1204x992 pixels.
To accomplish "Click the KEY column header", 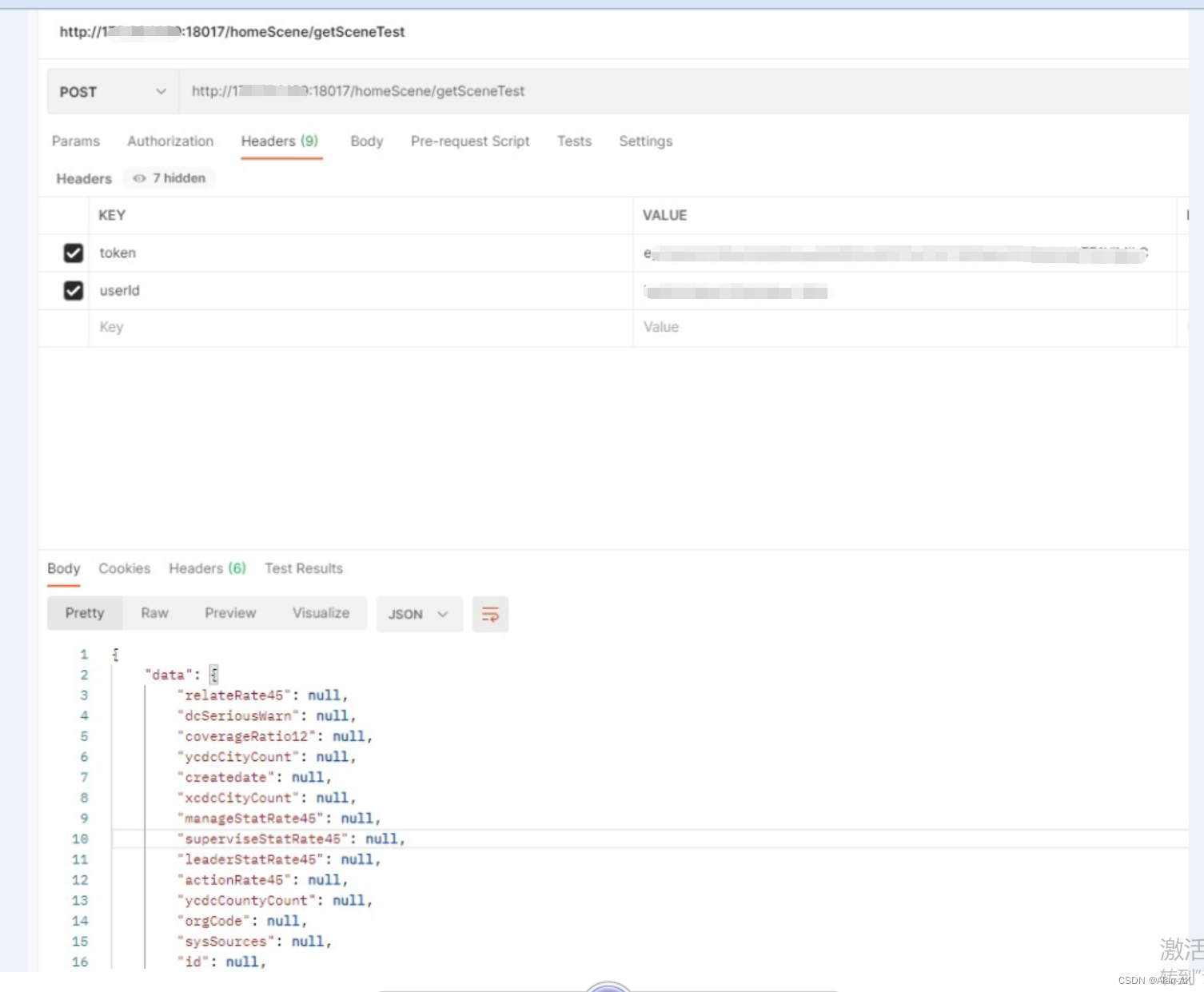I will pos(112,215).
